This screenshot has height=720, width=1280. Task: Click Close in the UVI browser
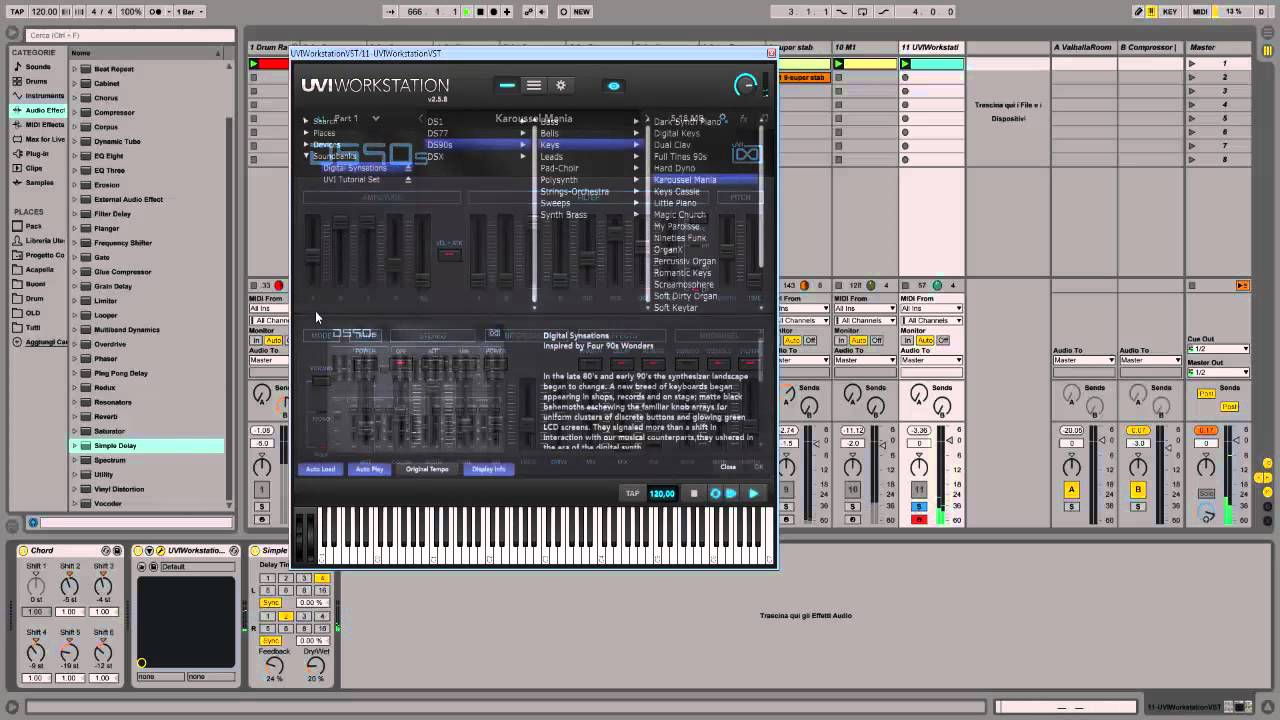click(x=728, y=467)
